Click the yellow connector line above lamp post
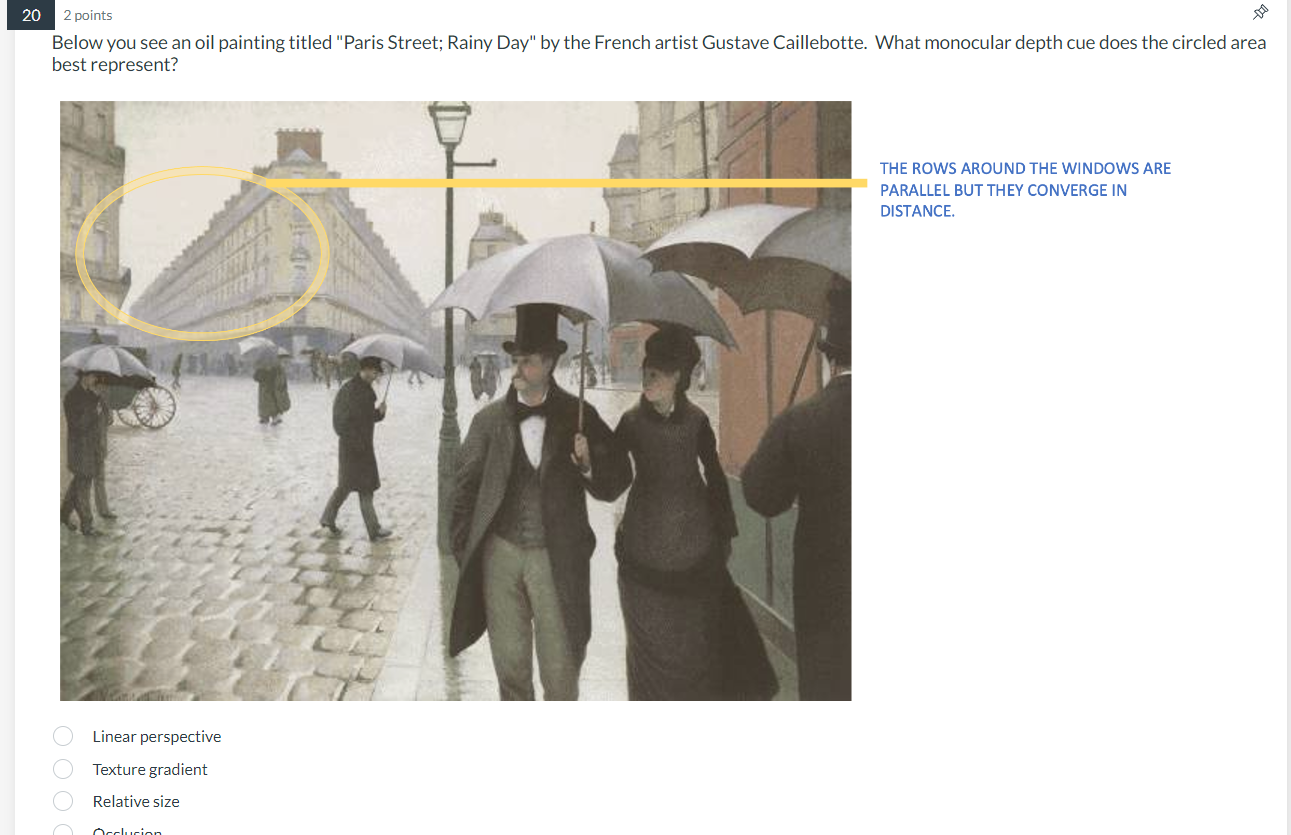1291x835 pixels. (x=566, y=183)
